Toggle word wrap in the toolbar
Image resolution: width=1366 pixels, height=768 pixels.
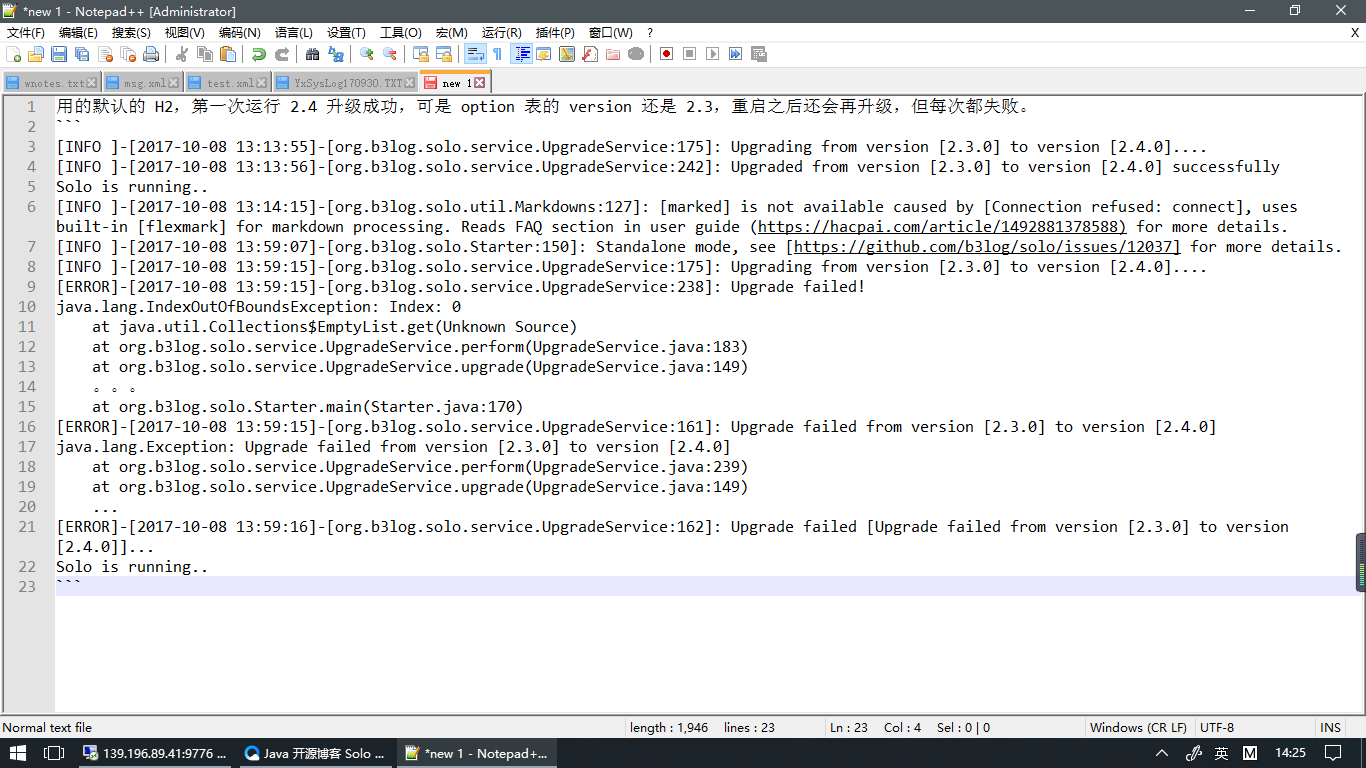tap(475, 54)
